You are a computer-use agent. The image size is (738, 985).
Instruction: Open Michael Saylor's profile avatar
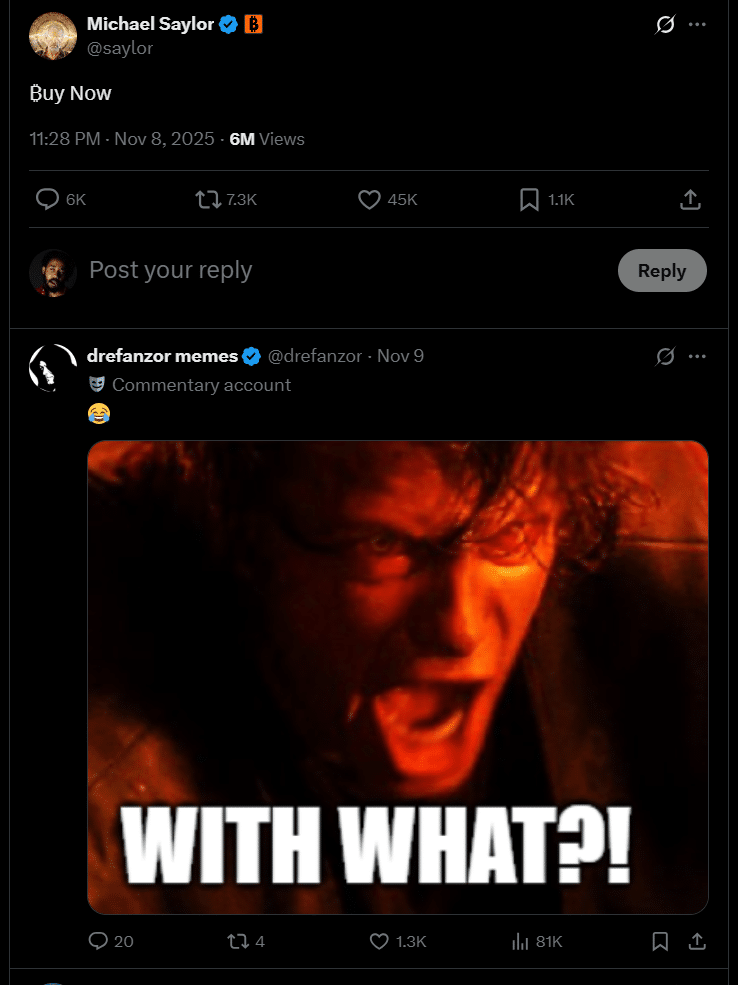(x=54, y=36)
